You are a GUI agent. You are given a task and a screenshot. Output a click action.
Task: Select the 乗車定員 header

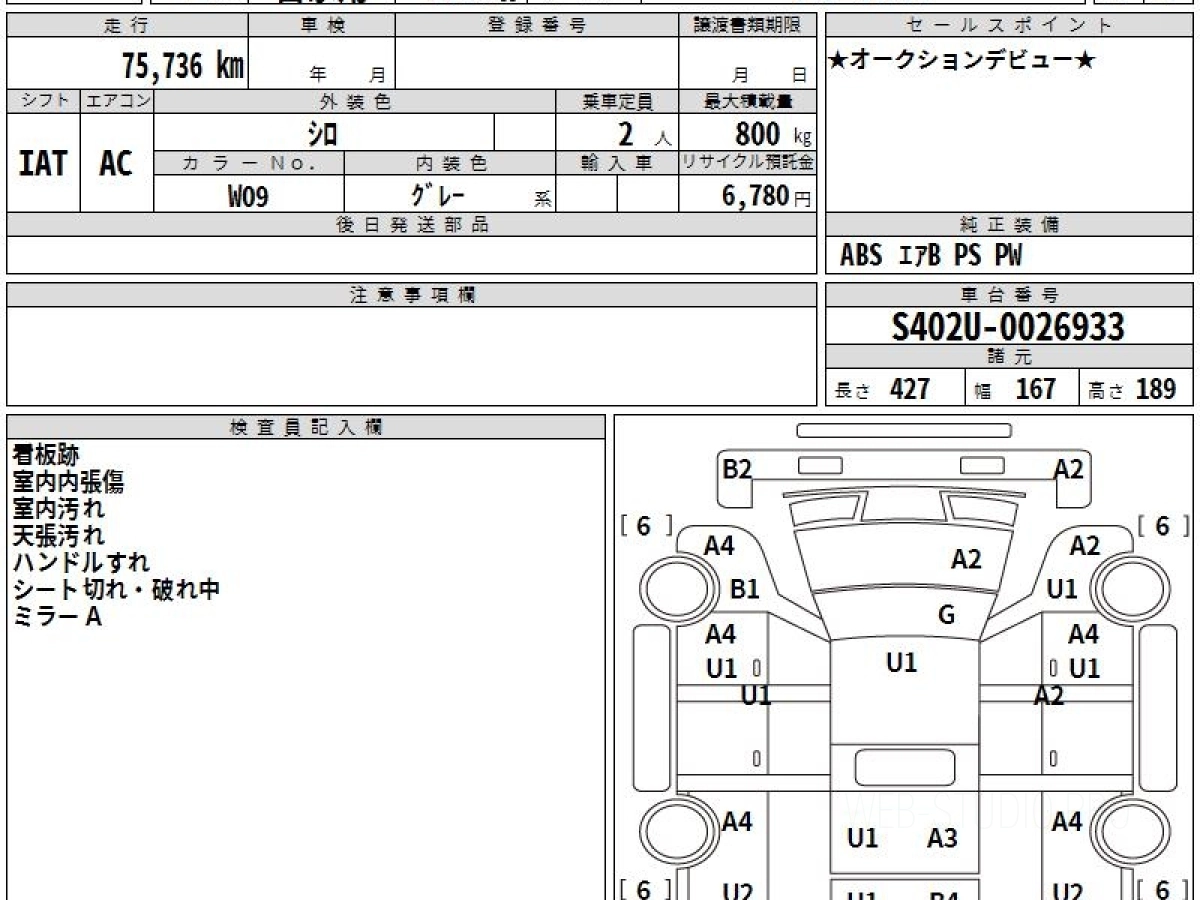pyautogui.click(x=617, y=101)
